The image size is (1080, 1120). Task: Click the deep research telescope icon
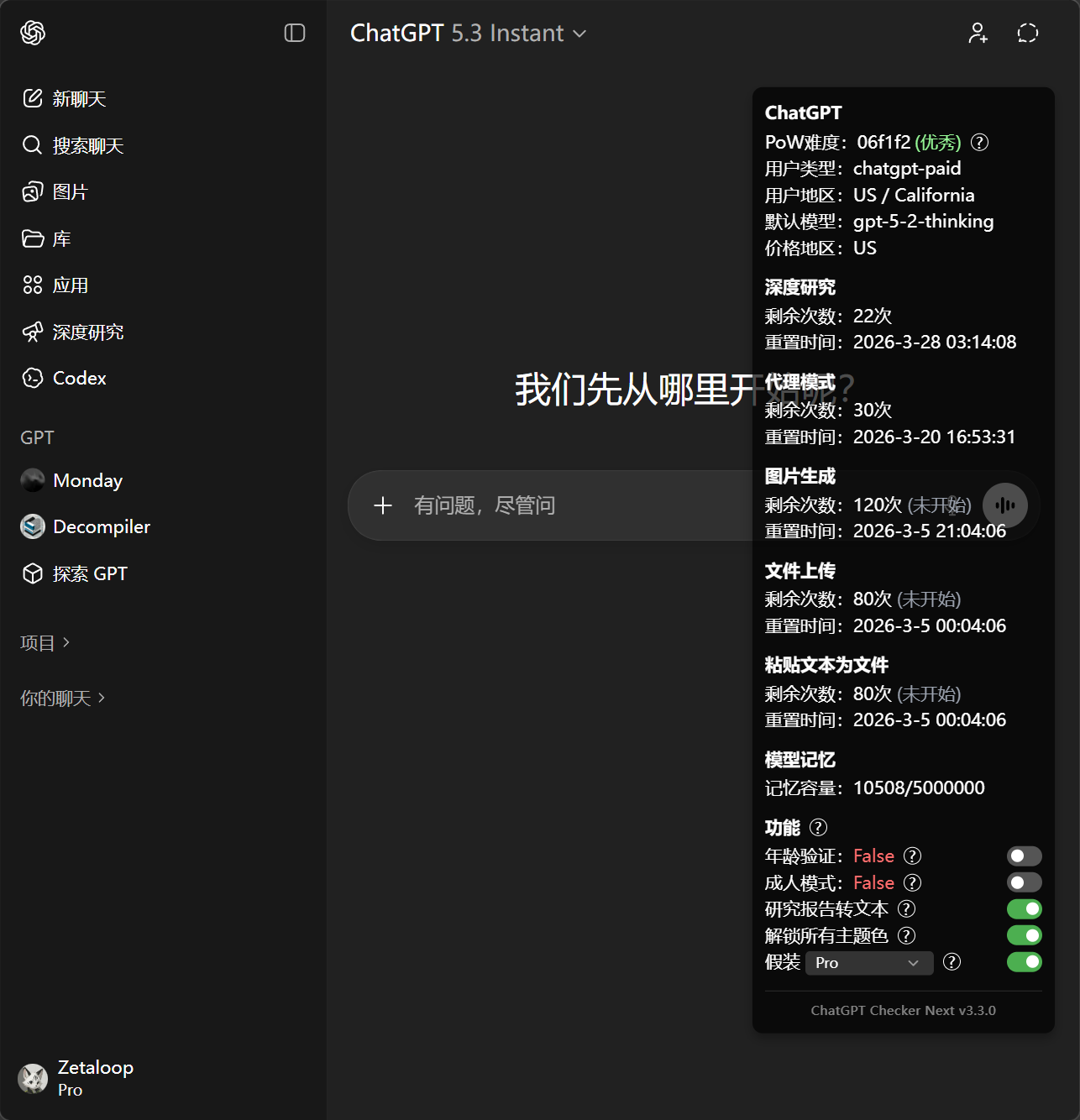[32, 332]
